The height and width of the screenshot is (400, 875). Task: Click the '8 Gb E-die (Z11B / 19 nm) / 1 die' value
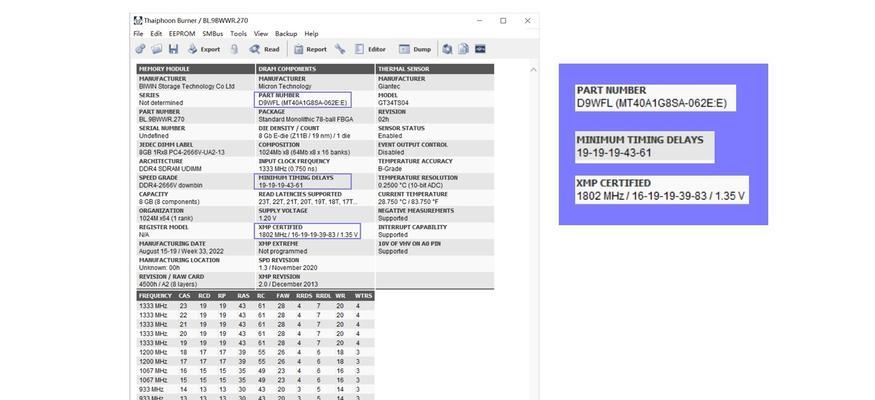coord(304,136)
